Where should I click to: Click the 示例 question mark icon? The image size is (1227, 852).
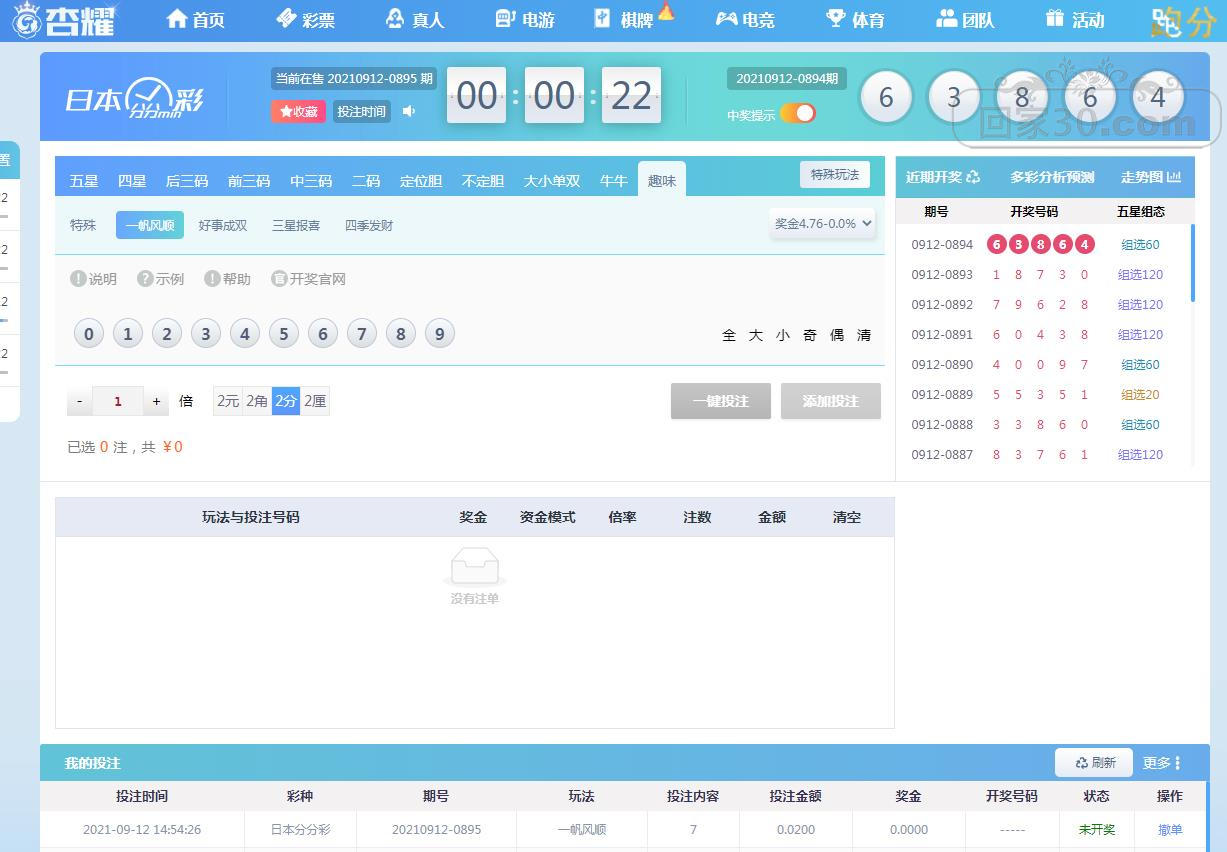pyautogui.click(x=145, y=279)
